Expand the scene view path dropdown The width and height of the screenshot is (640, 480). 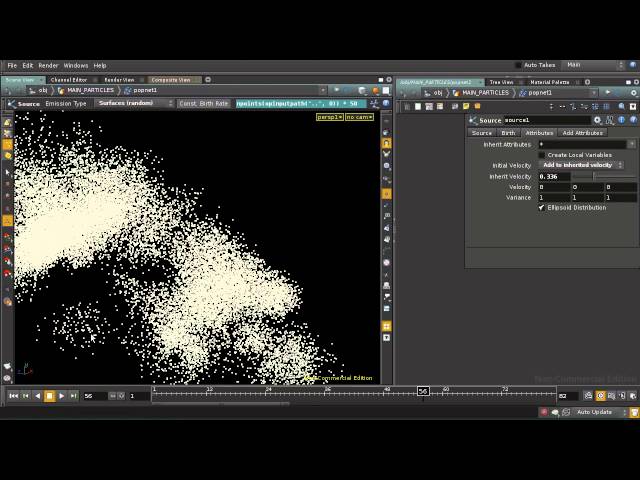pos(323,90)
